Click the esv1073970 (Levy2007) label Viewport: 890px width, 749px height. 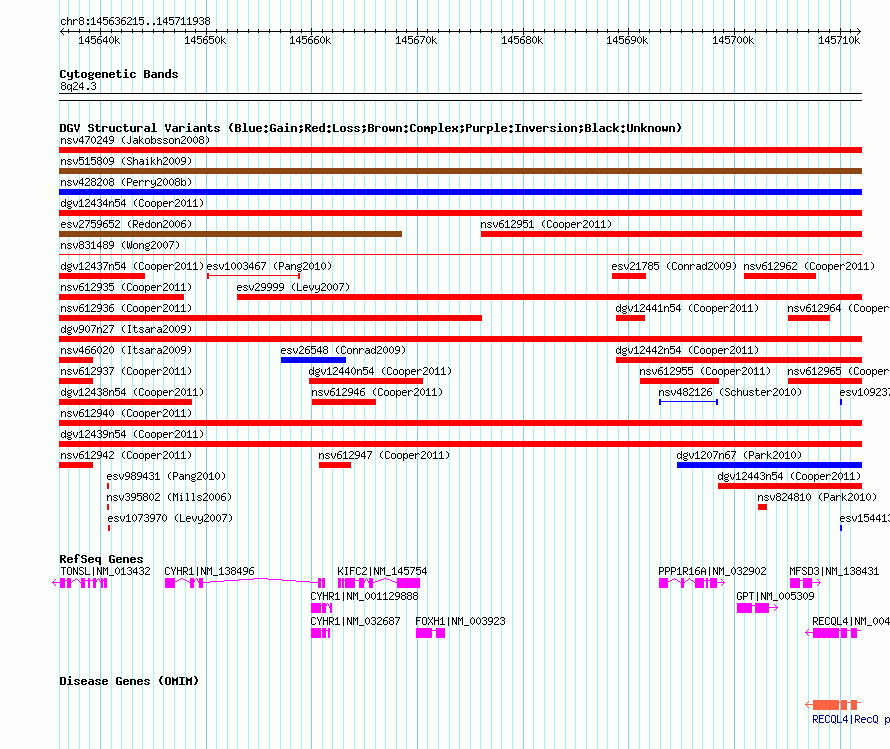click(170, 518)
